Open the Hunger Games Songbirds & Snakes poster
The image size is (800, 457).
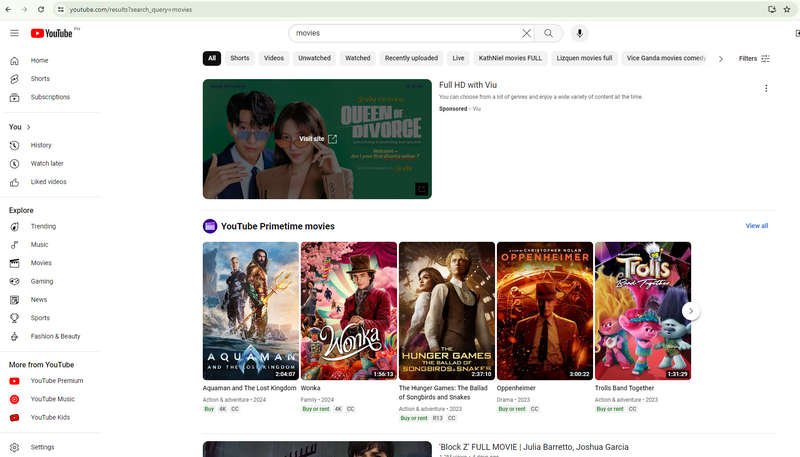click(x=447, y=311)
